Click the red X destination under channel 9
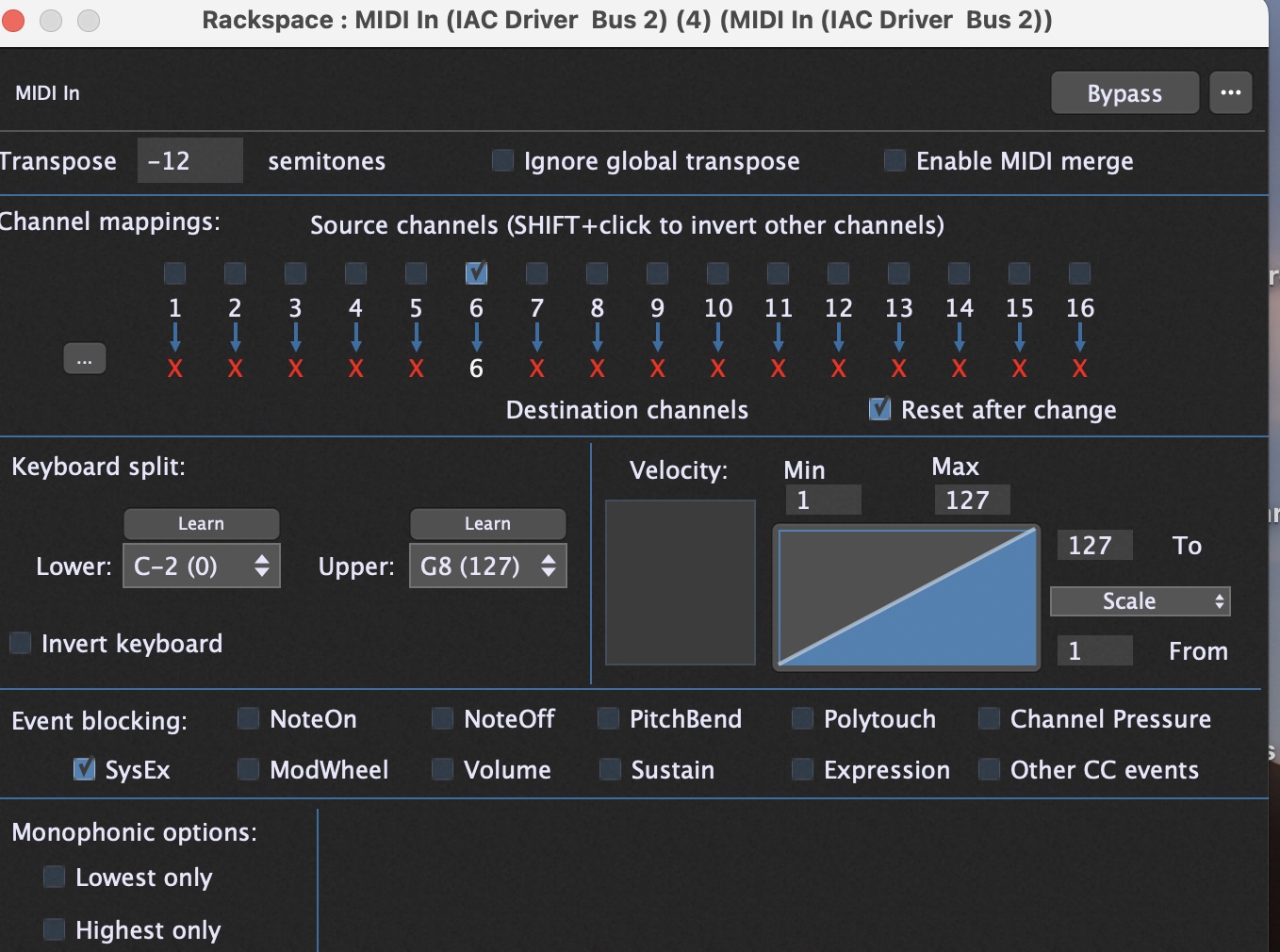Screen dimensions: 1280x952 coord(658,369)
